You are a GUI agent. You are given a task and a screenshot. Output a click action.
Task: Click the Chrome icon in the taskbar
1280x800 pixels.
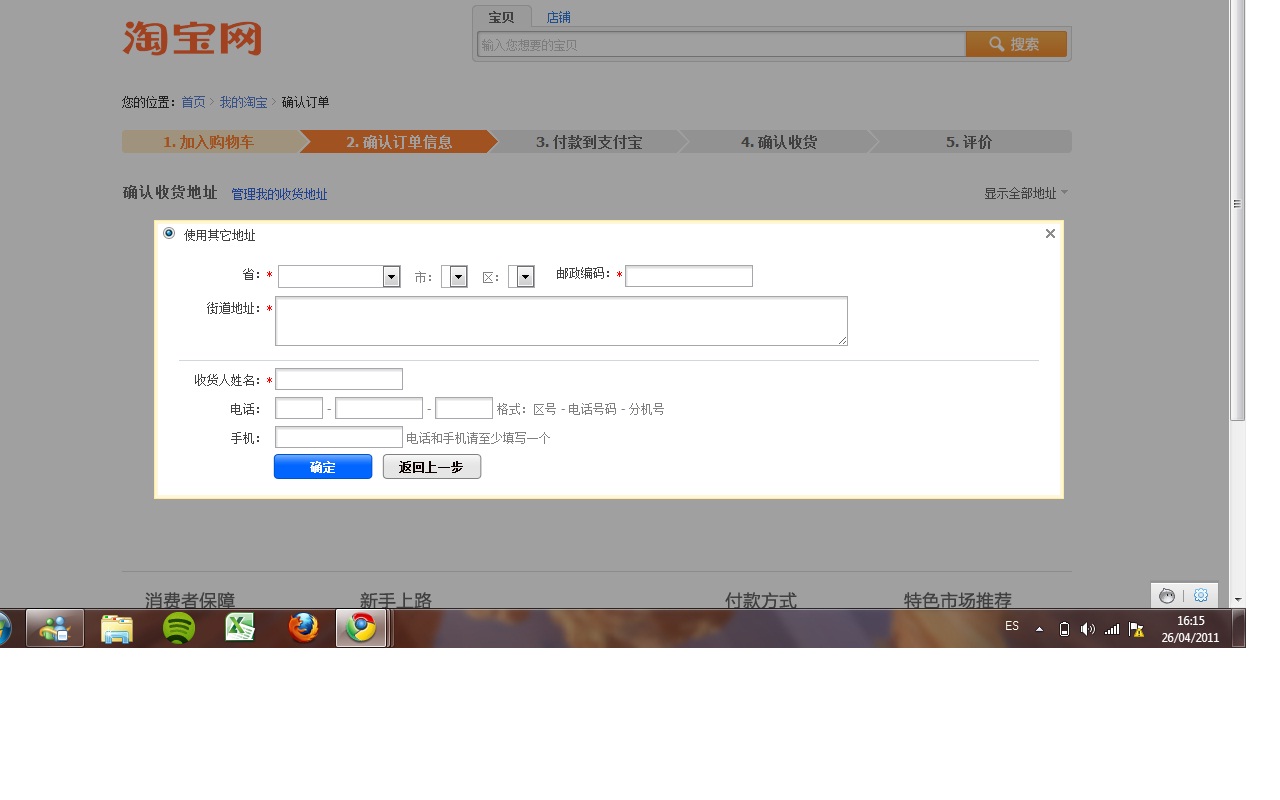(361, 628)
